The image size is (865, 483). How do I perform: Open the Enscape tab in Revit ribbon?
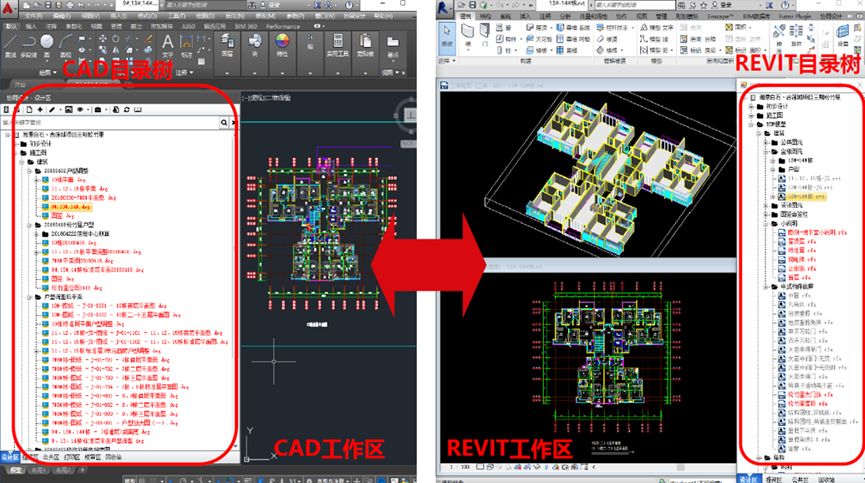tap(719, 17)
